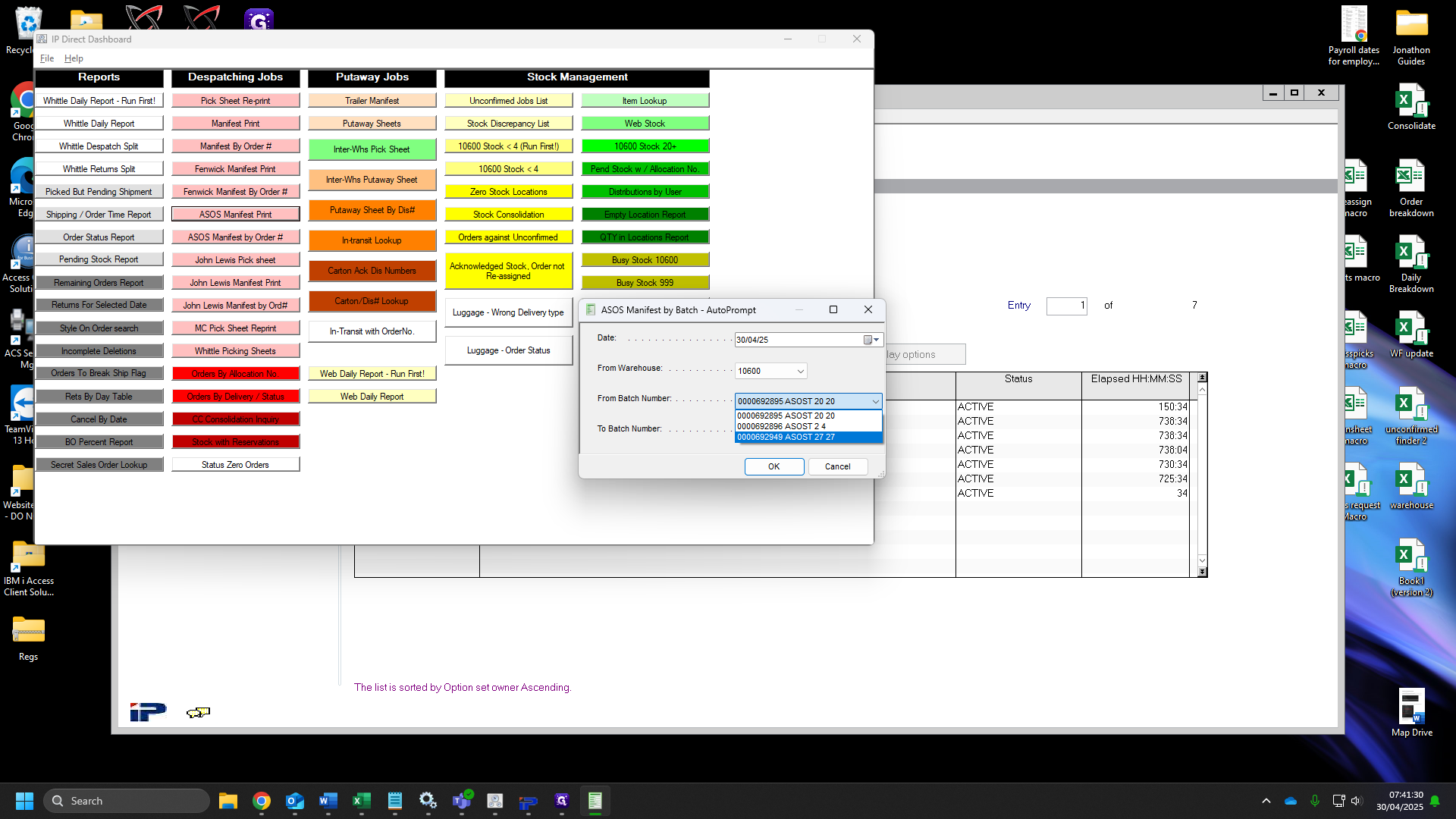The image size is (1456, 819).
Task: Jump to the bottom of the background table
Action: point(1202,572)
